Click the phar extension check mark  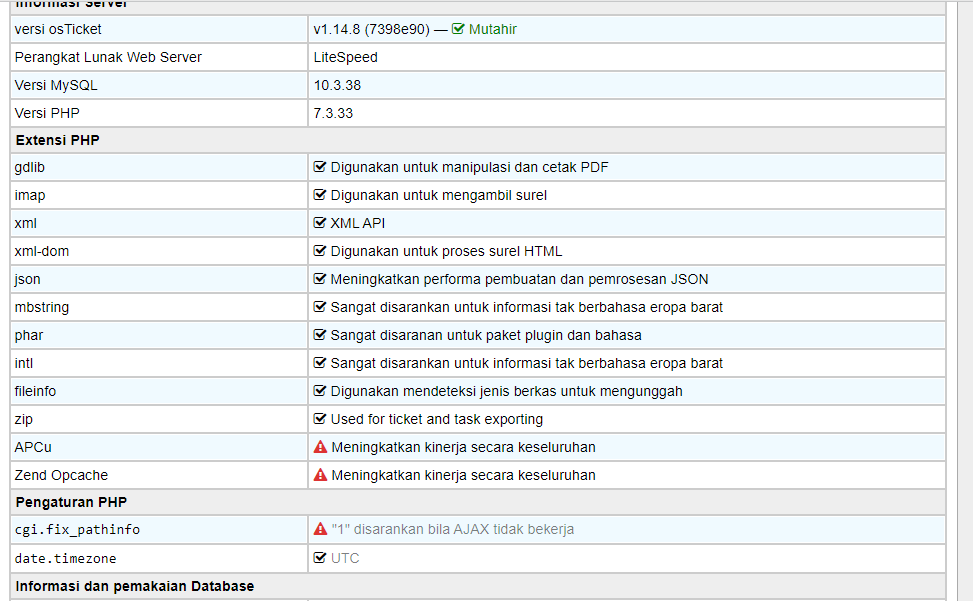tap(320, 335)
